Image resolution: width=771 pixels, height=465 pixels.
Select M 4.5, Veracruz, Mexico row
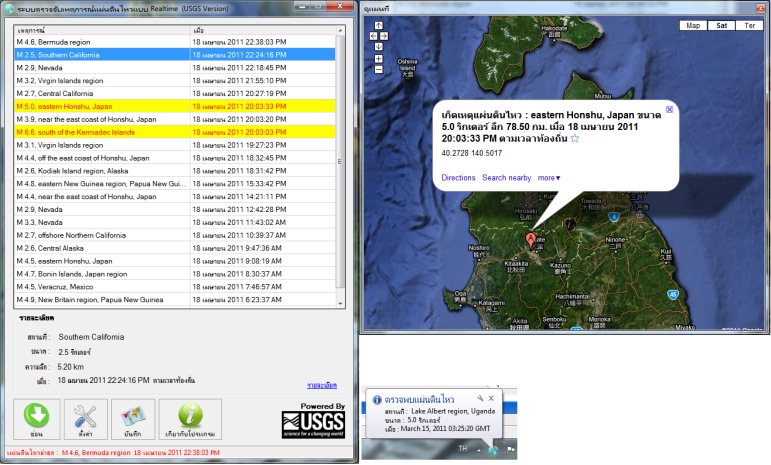175,287
